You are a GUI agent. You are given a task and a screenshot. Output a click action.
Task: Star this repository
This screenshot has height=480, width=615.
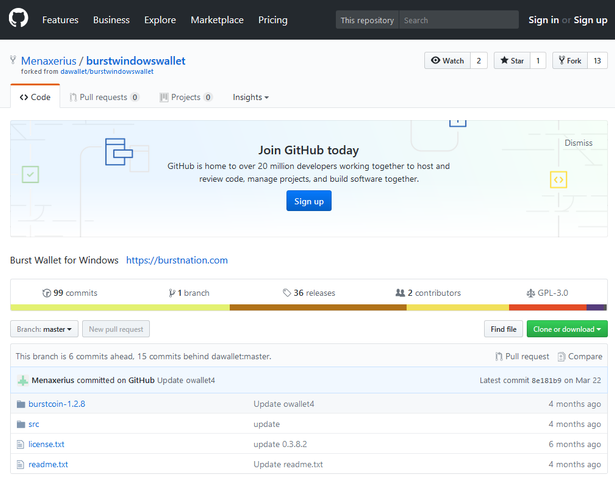pos(511,61)
